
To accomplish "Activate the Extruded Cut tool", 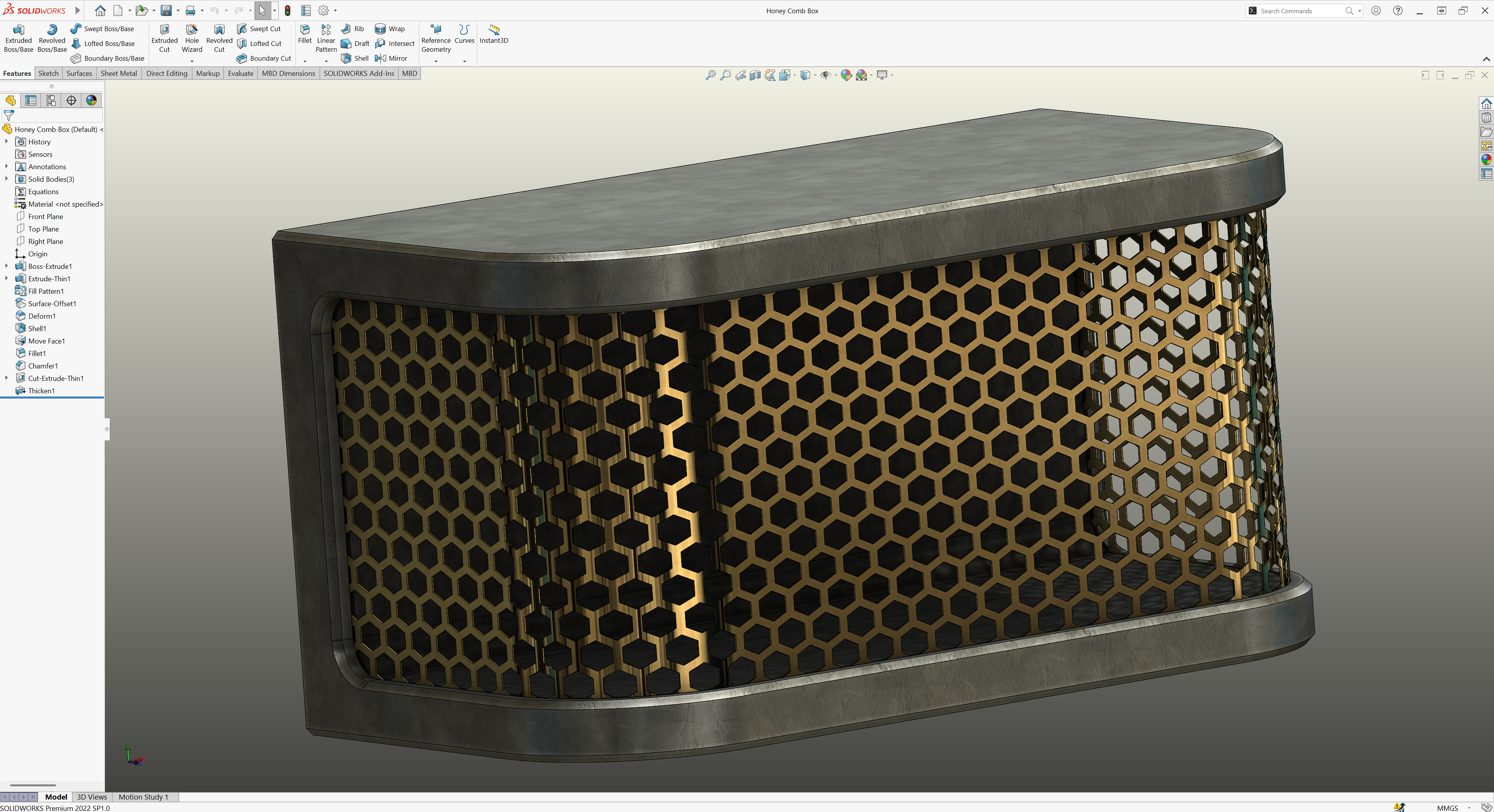I will [x=164, y=38].
